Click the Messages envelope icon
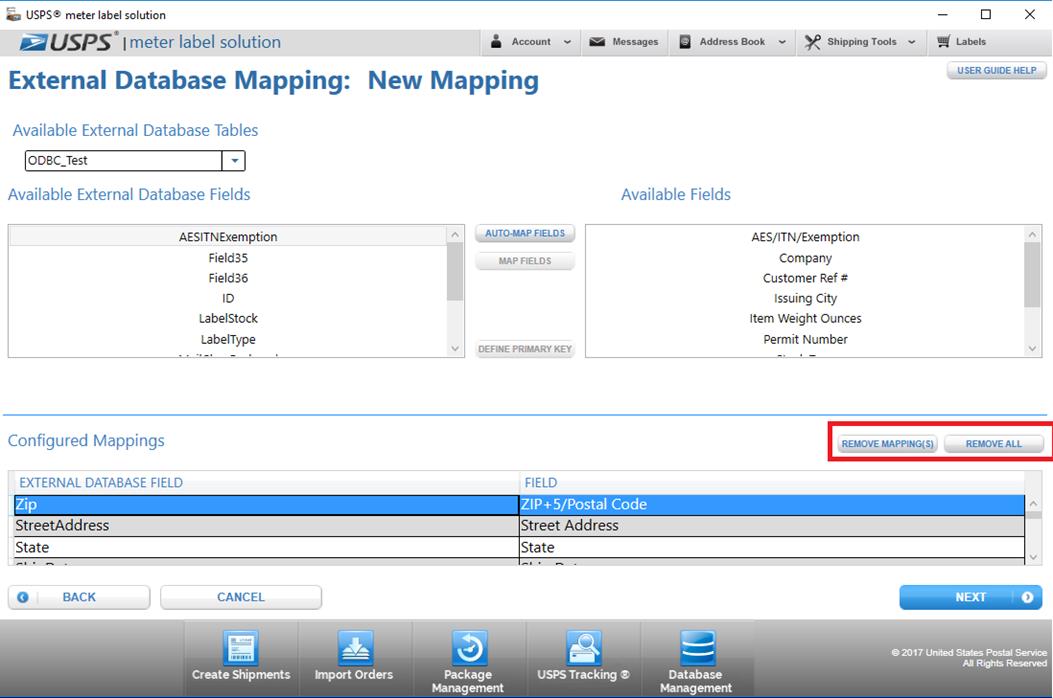1053x698 pixels. click(597, 42)
